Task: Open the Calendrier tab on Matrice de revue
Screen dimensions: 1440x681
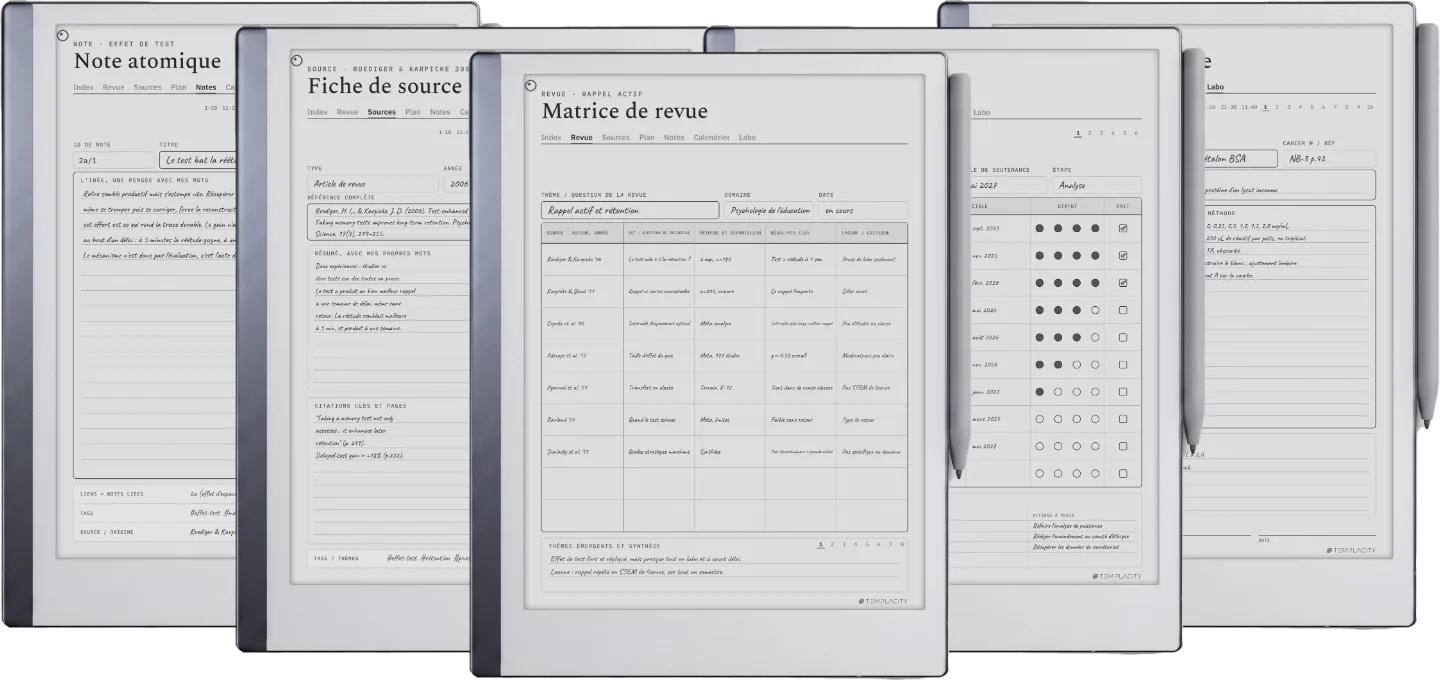Action: (712, 137)
